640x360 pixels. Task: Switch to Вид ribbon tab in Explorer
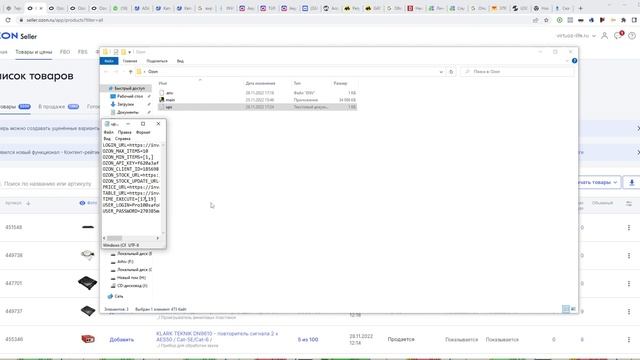180,61
